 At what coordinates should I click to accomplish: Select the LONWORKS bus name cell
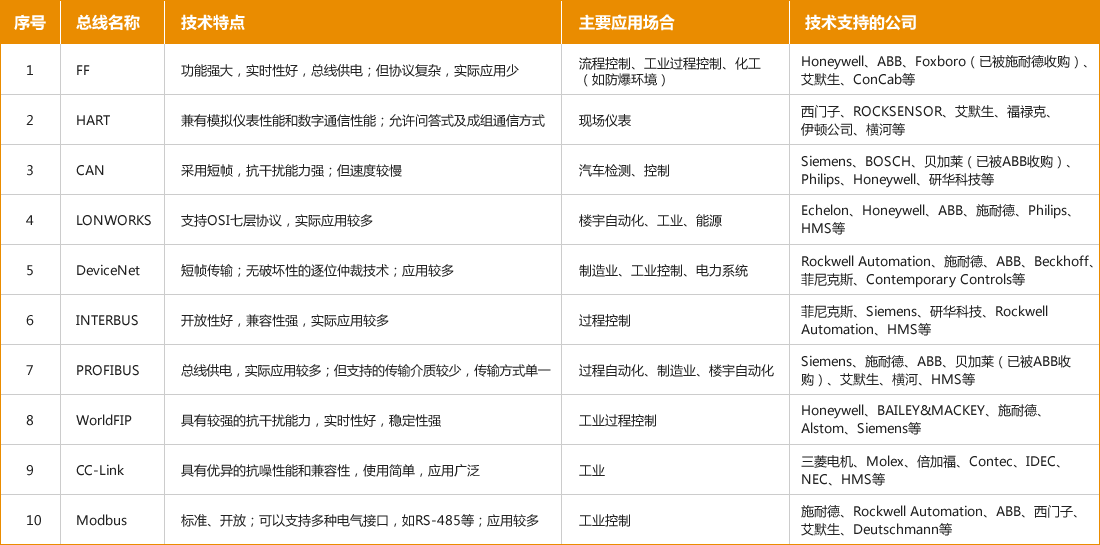(x=113, y=220)
